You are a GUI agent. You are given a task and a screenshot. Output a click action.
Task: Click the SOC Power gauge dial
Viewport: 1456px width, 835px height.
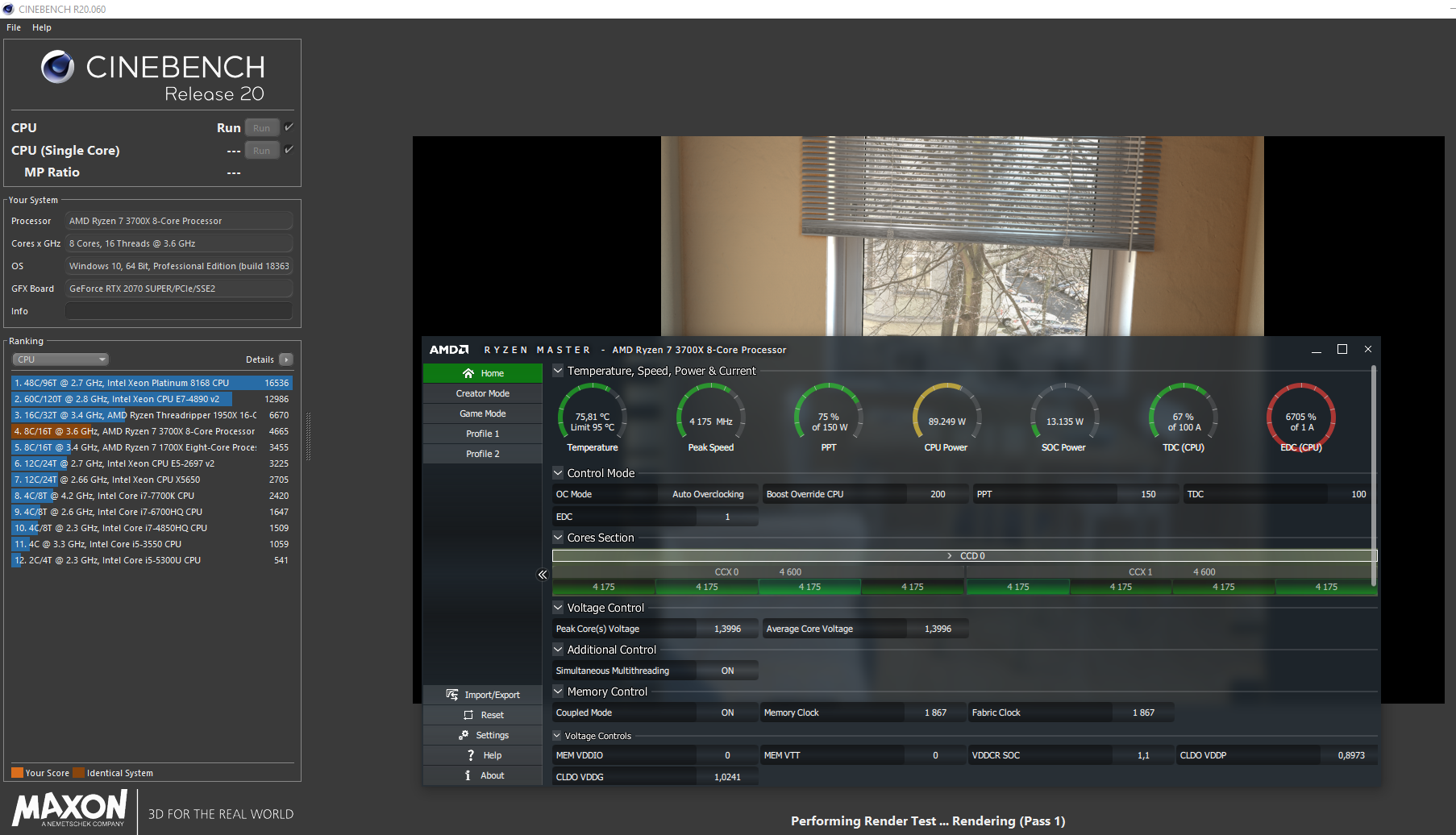point(1065,417)
